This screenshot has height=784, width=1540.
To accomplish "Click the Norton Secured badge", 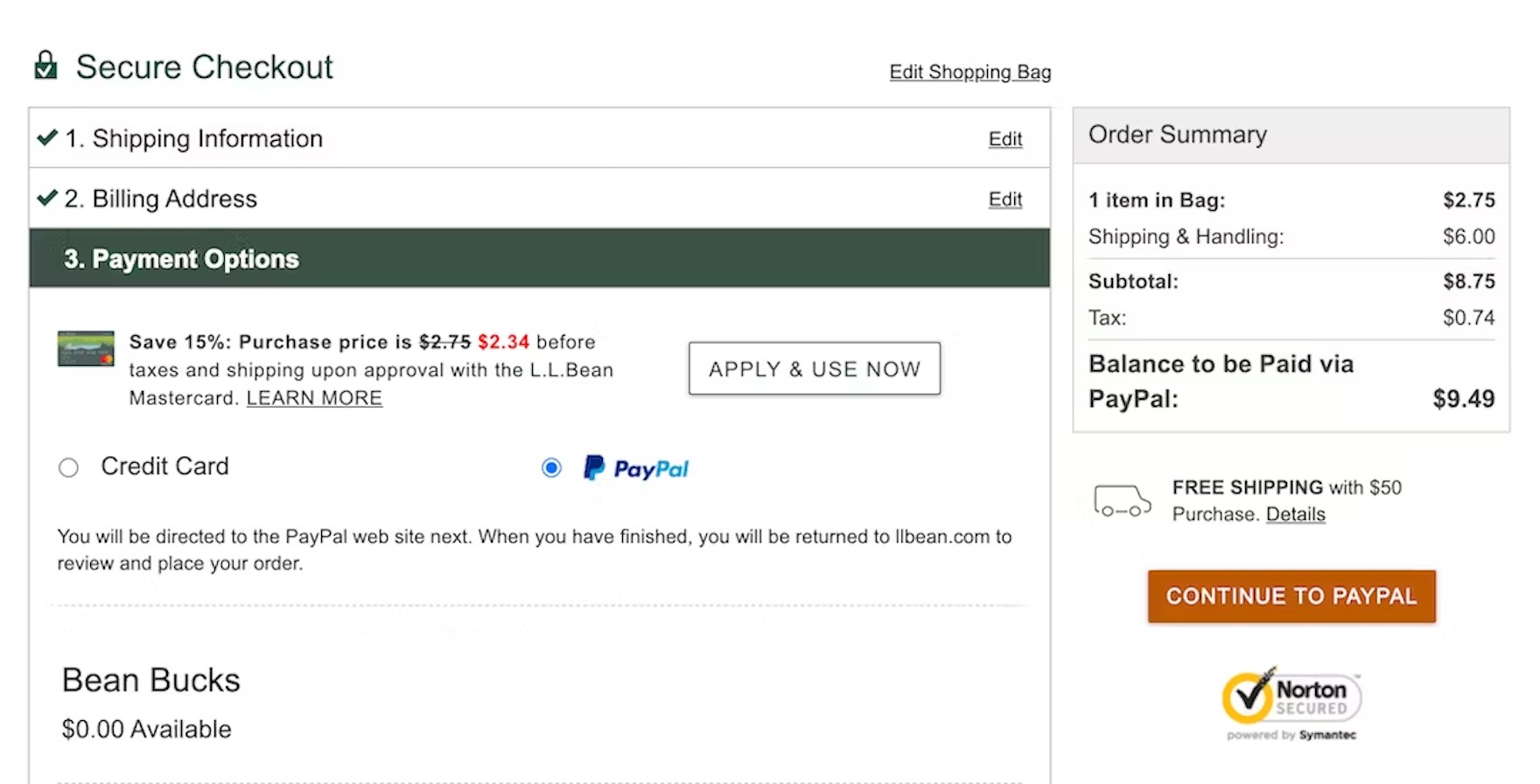I will [x=1291, y=703].
